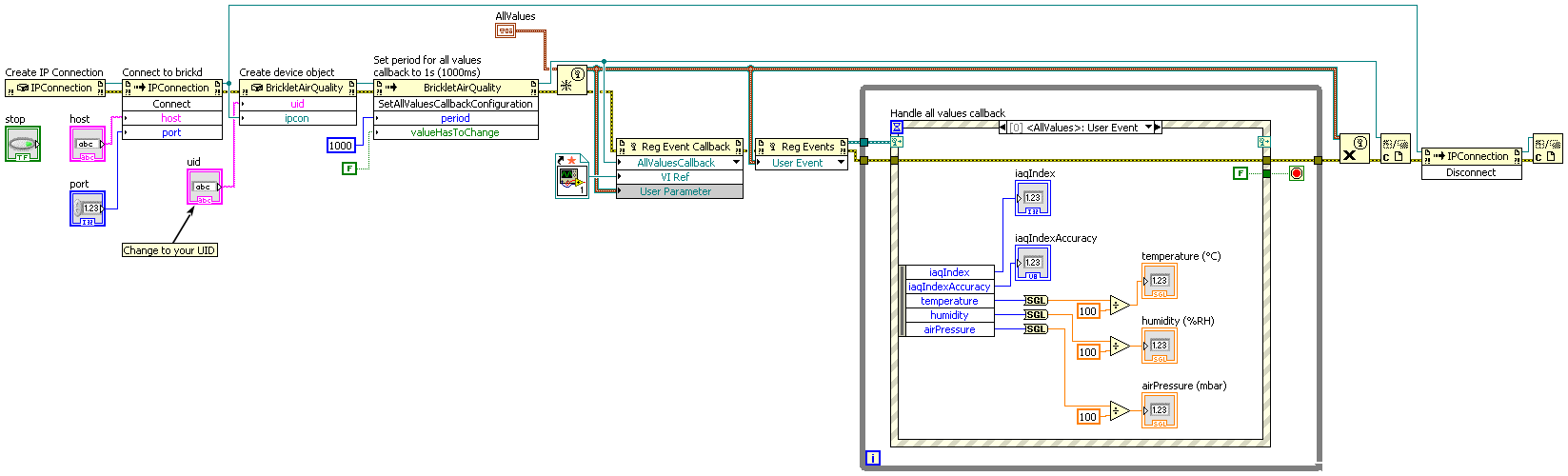The image size is (1568, 476).
Task: Click the divide node feeding temperature
Action: (1120, 306)
